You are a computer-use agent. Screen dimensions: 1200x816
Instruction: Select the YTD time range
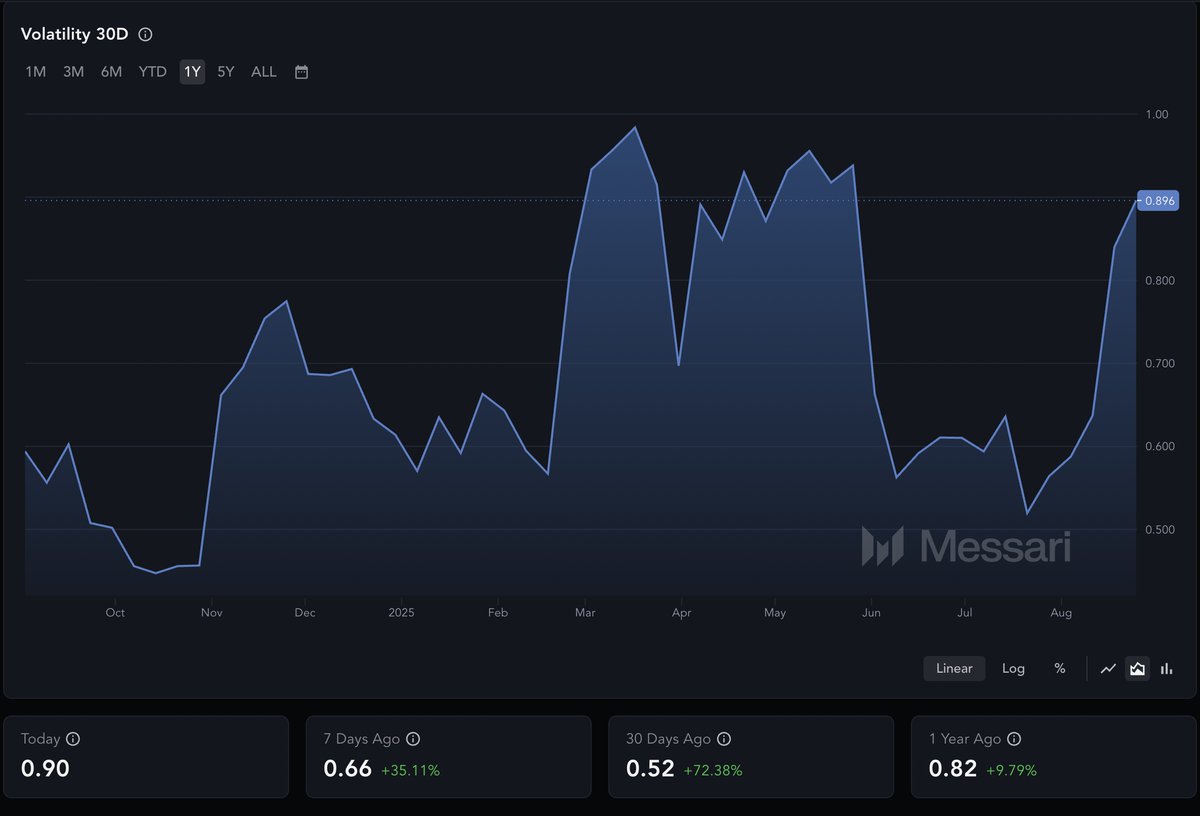point(152,72)
